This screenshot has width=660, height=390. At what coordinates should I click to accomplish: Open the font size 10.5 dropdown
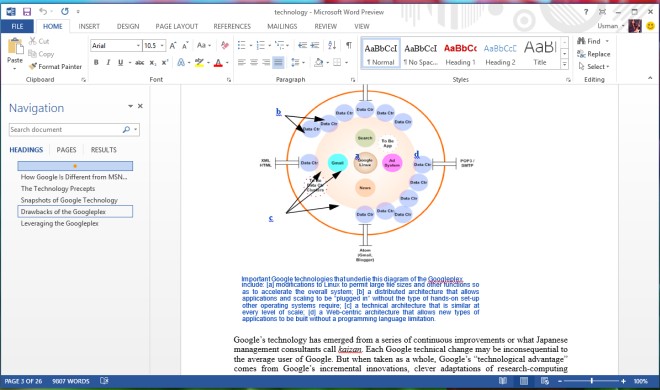(x=162, y=45)
